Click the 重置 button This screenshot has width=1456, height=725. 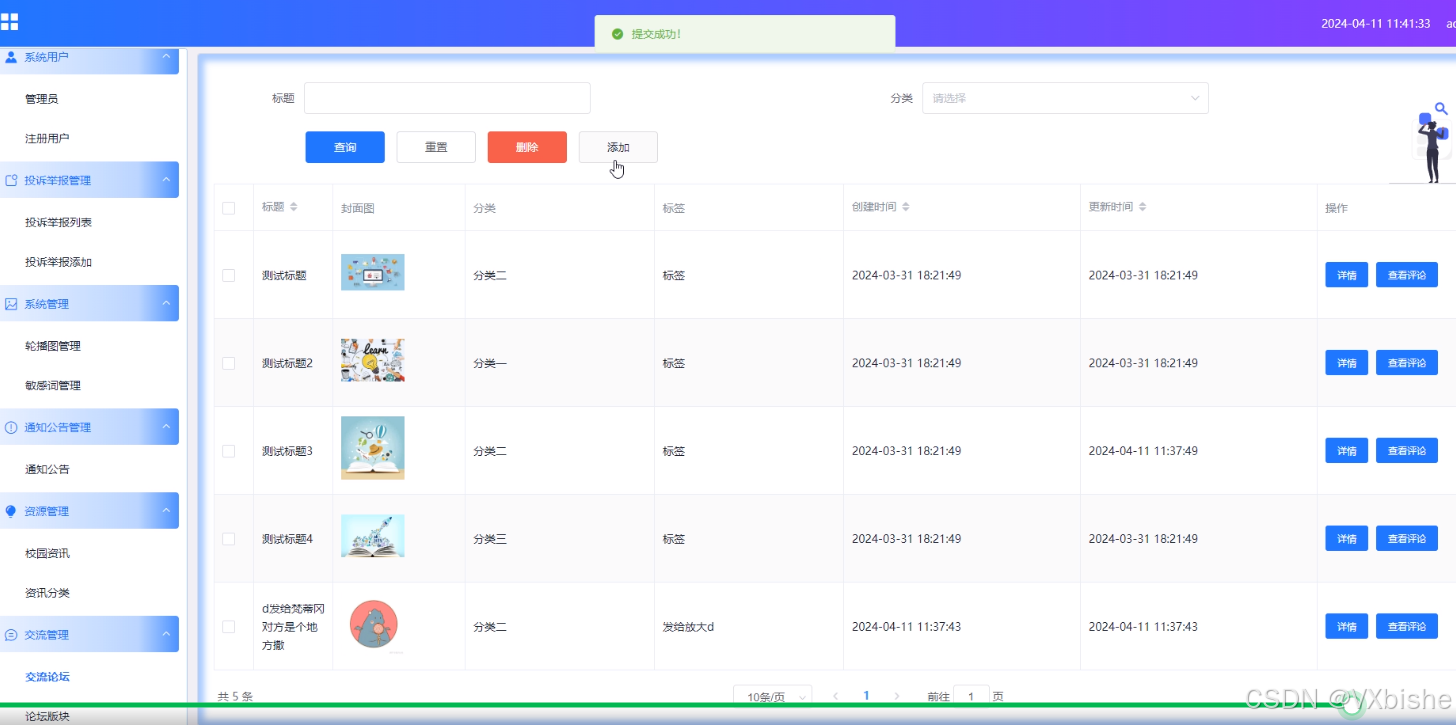click(436, 147)
